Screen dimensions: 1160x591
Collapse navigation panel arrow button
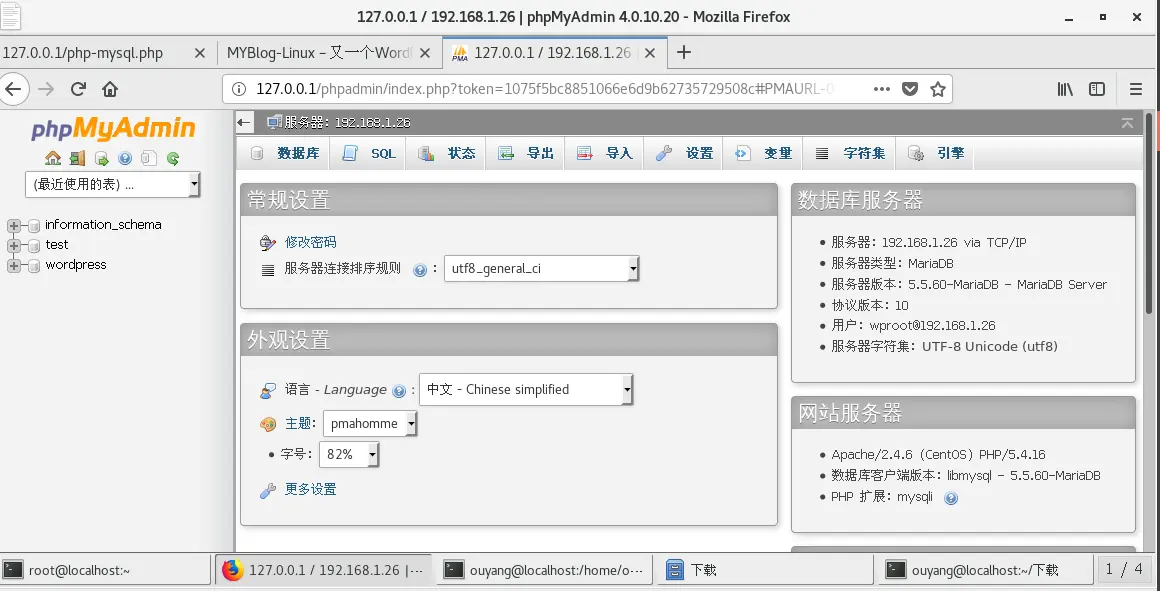pos(245,123)
